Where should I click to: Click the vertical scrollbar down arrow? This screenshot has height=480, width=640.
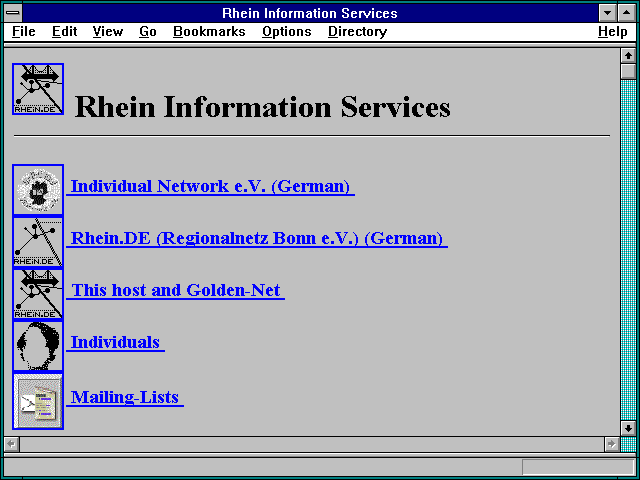click(628, 428)
